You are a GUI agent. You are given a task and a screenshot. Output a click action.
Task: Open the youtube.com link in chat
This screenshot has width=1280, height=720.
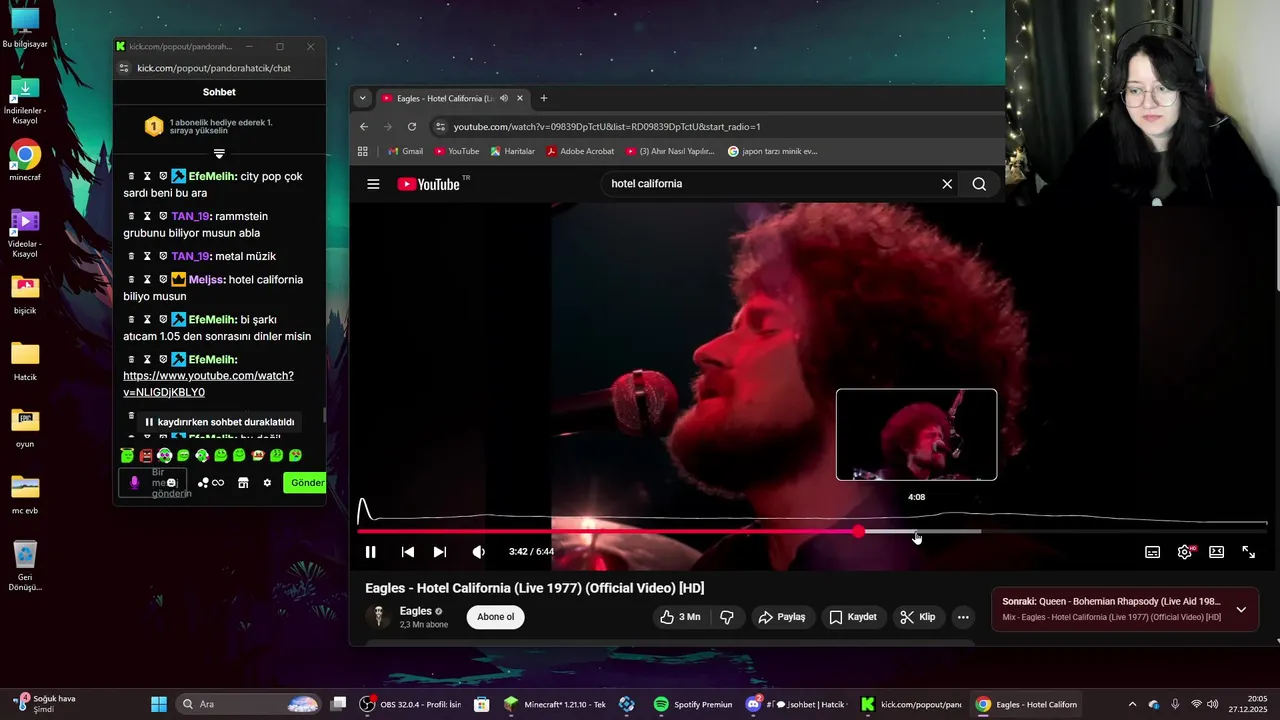208,384
